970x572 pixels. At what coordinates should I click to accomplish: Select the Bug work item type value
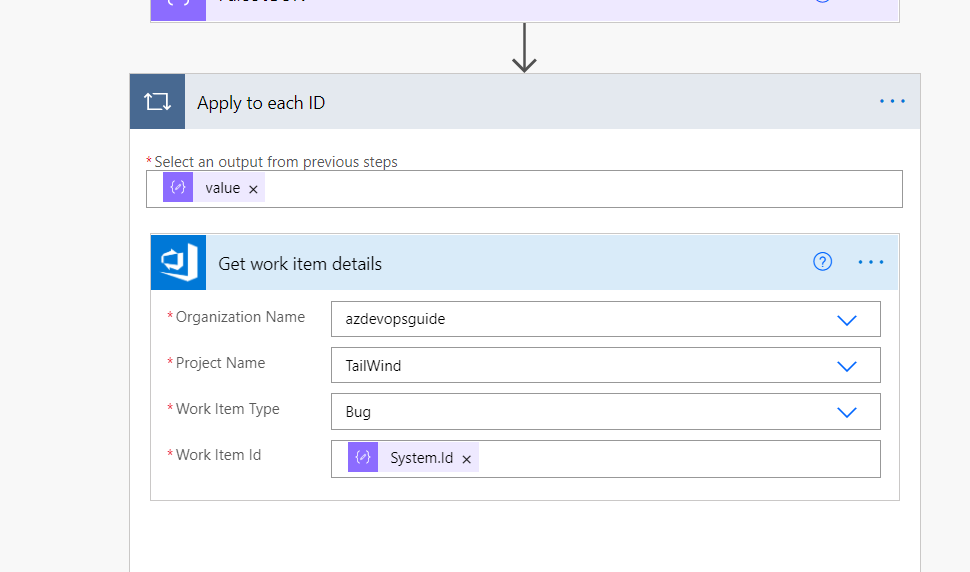click(x=358, y=412)
